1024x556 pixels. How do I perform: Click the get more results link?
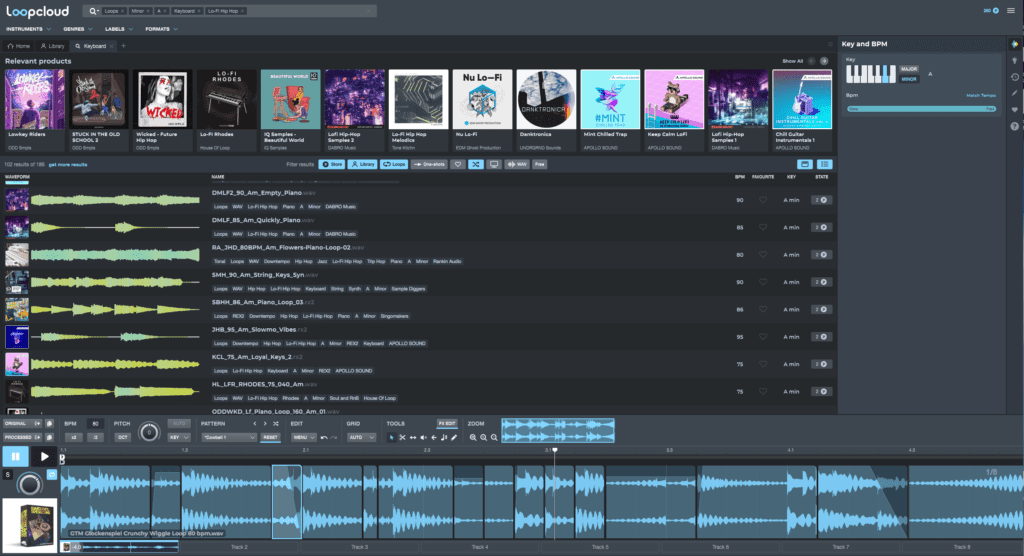tap(68, 165)
